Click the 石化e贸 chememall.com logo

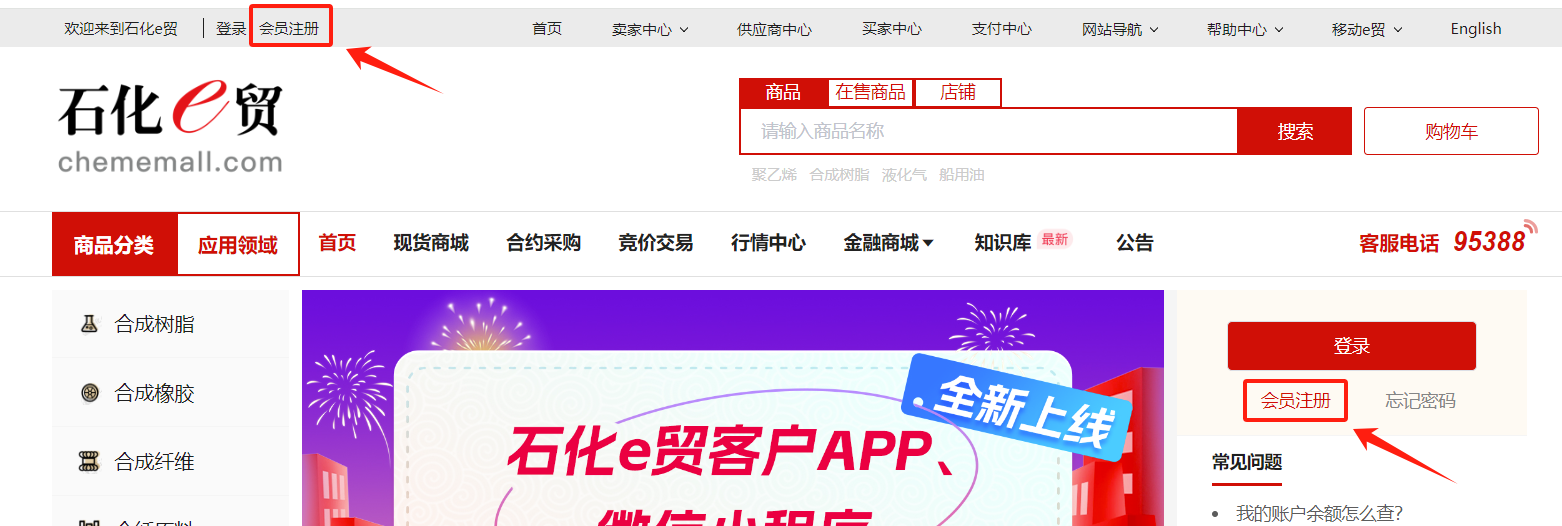pos(171,127)
